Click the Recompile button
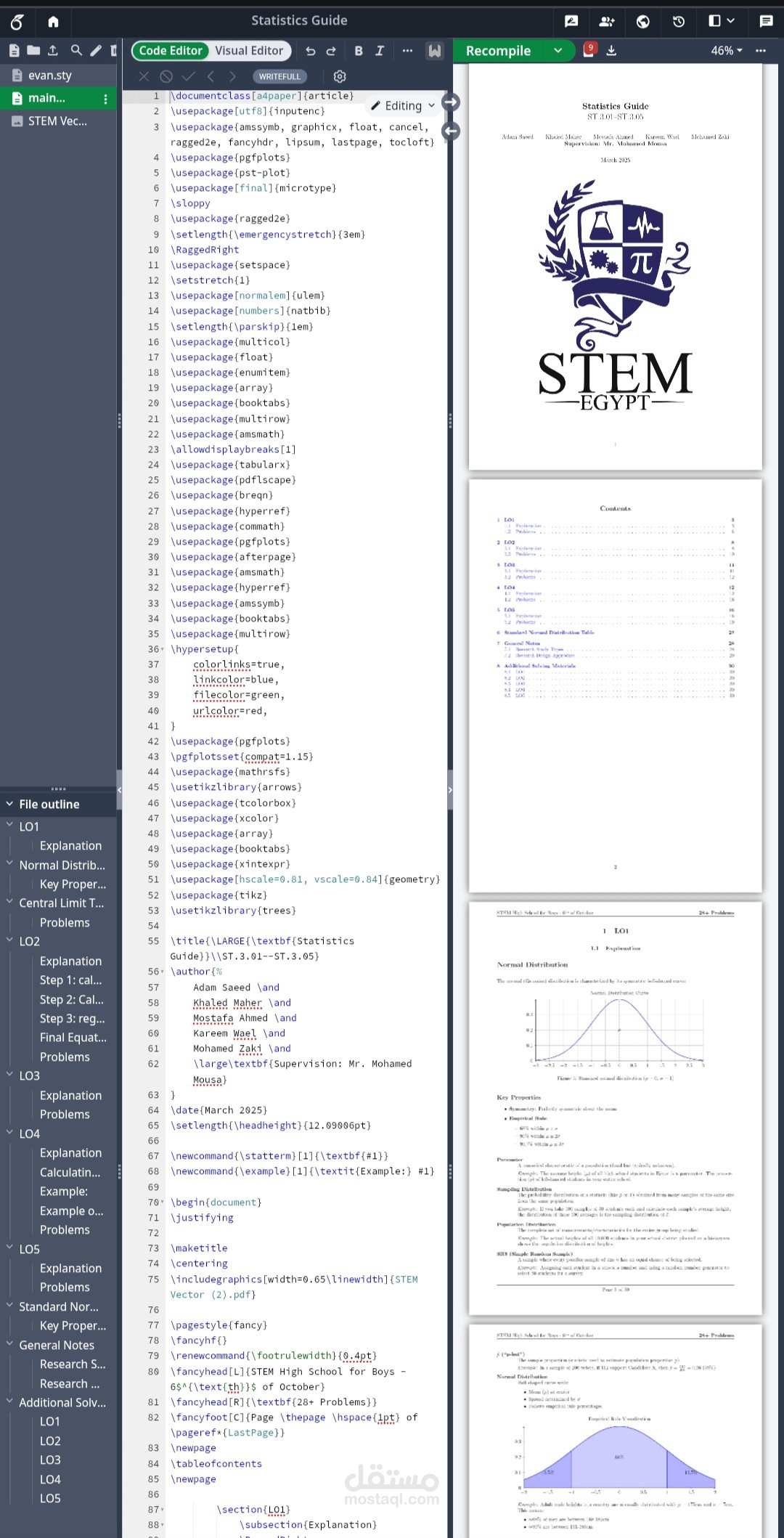The width and height of the screenshot is (784, 1538). (499, 51)
